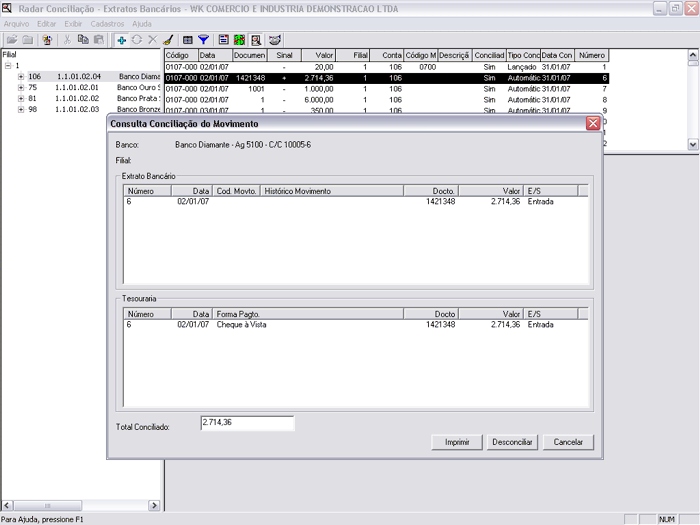Click the Cancelar button in dialog
700x525 pixels.
click(x=568, y=442)
